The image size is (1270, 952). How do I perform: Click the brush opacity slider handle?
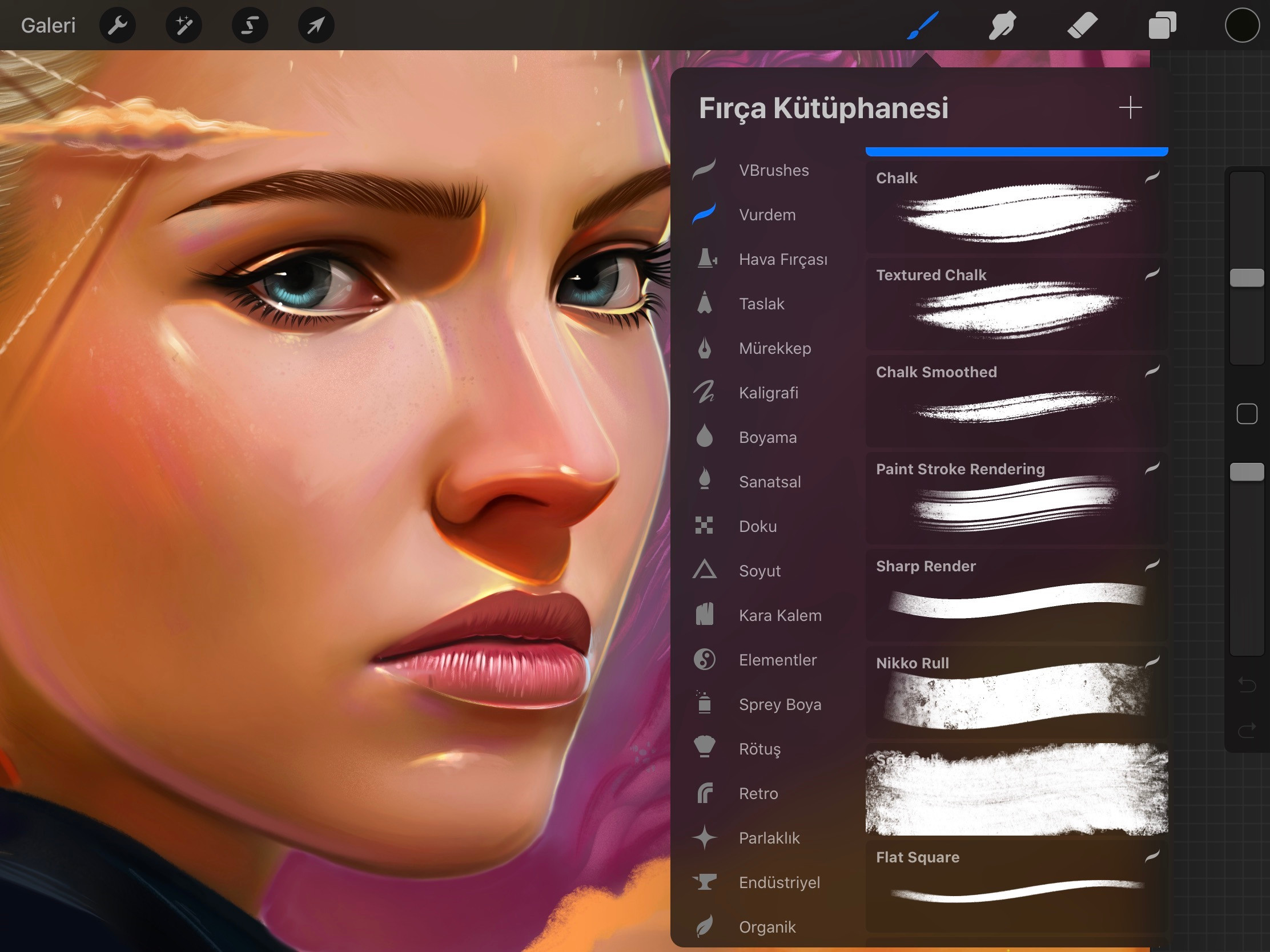[x=1247, y=471]
